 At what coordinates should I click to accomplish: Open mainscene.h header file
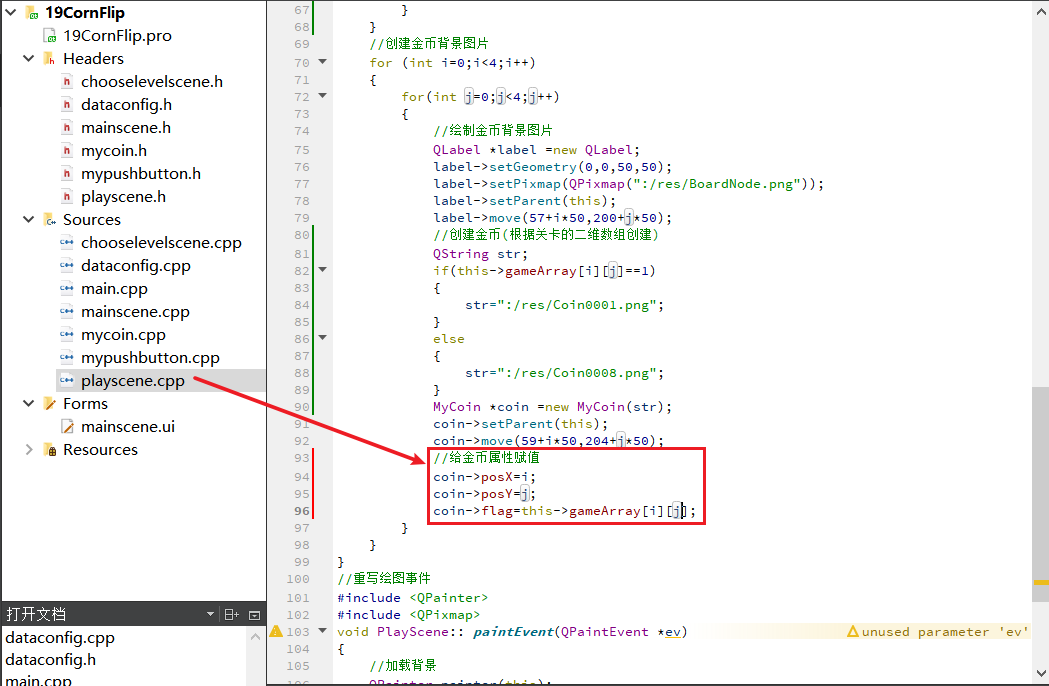tap(126, 127)
